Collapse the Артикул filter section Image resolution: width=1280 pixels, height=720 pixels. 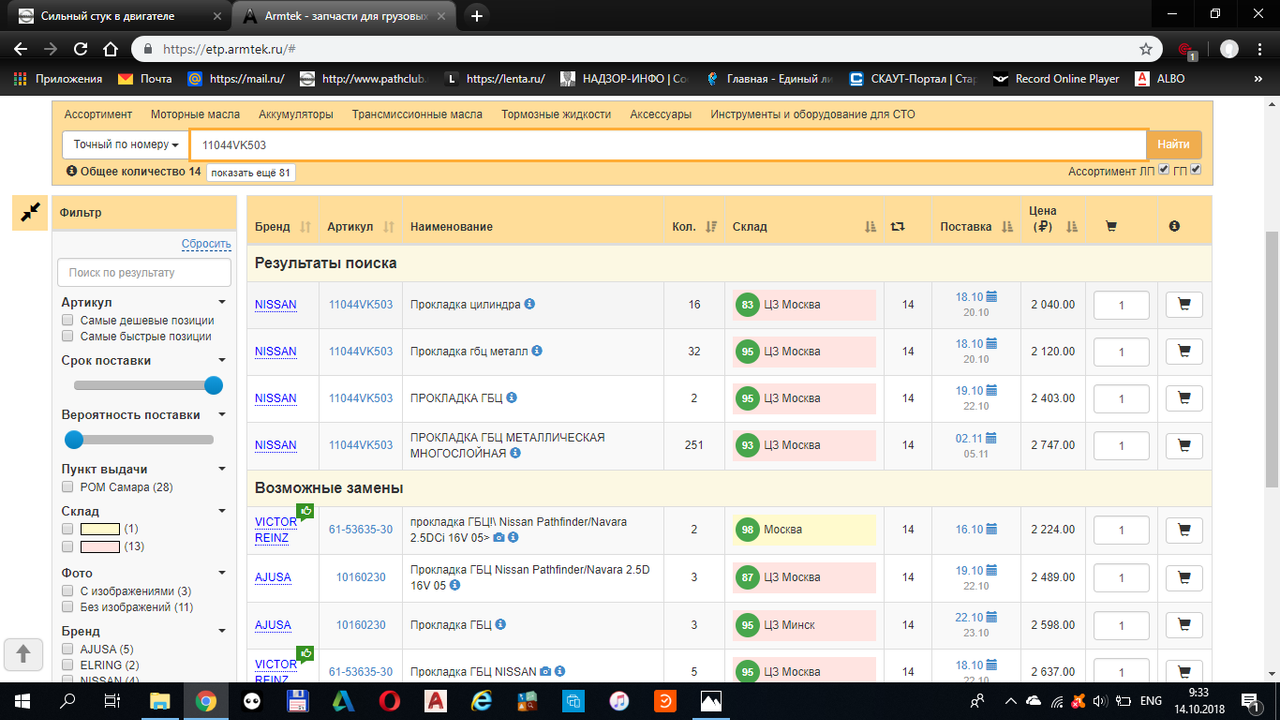coord(223,303)
